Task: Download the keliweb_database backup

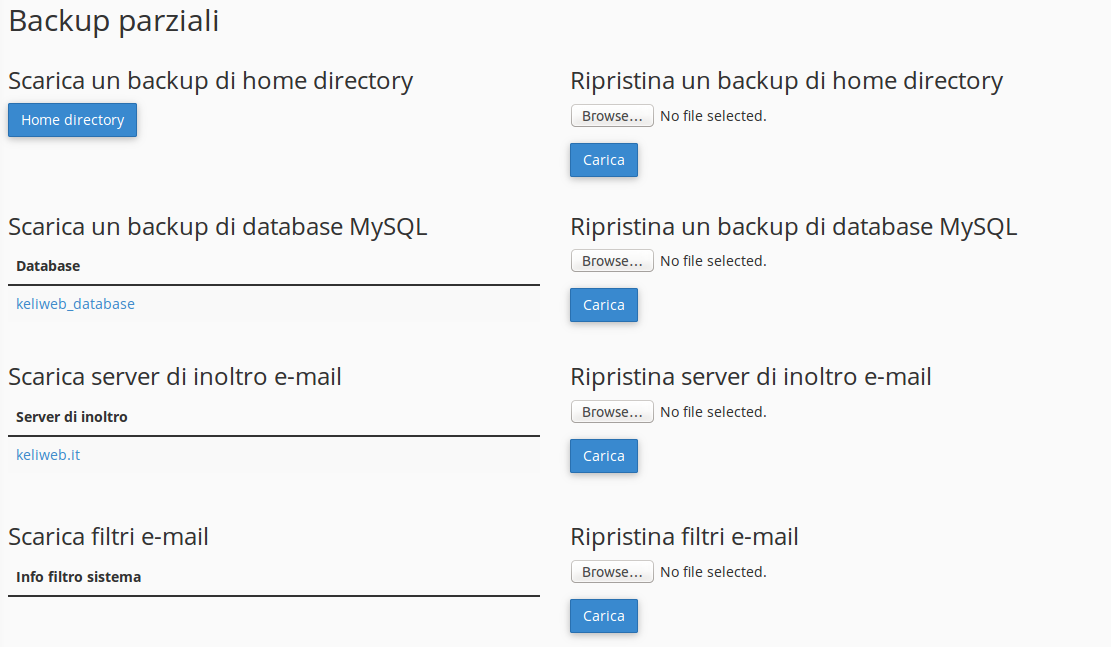Action: (75, 304)
